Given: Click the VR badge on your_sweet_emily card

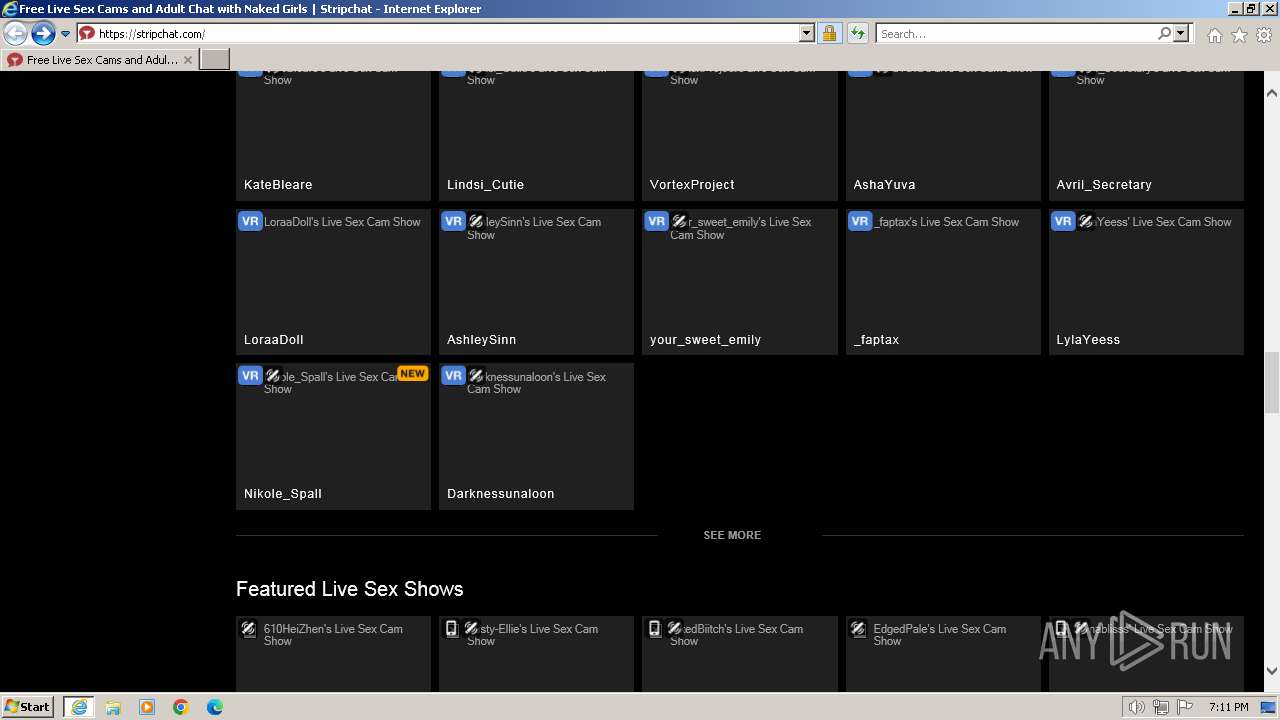Looking at the screenshot, I should (656, 222).
